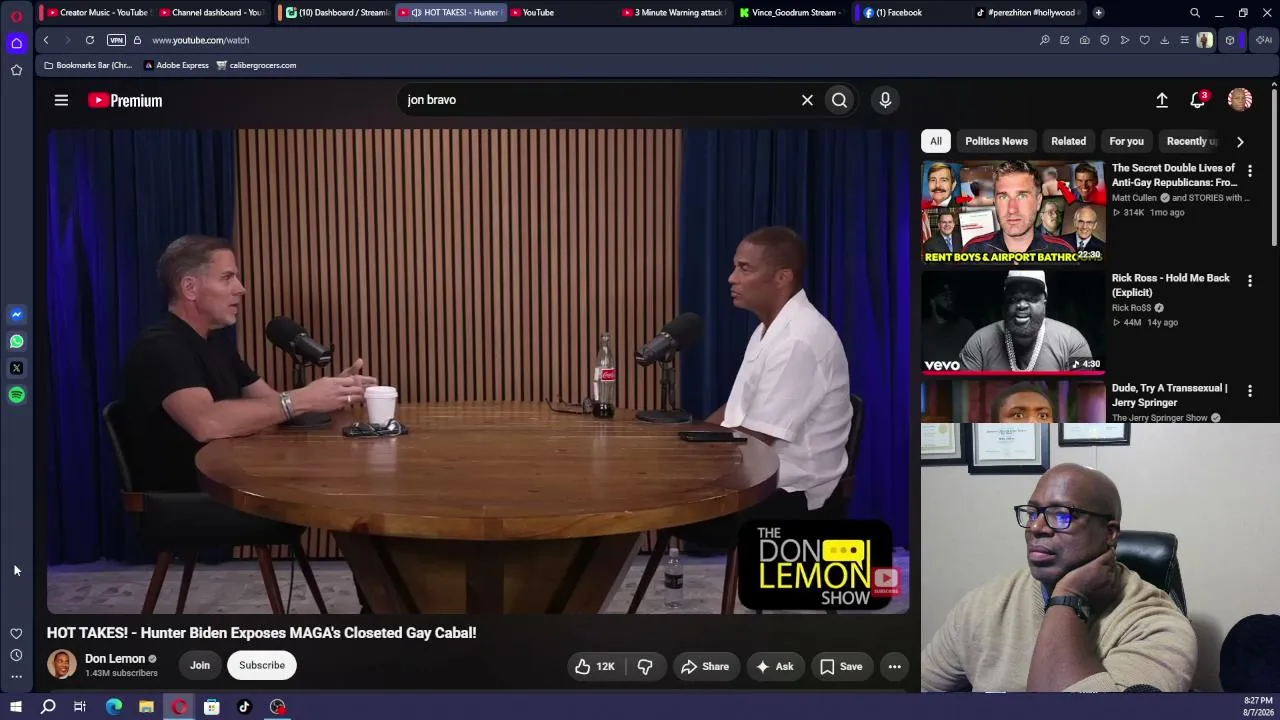Like the video (12K)
The height and width of the screenshot is (720, 1280).
595,666
